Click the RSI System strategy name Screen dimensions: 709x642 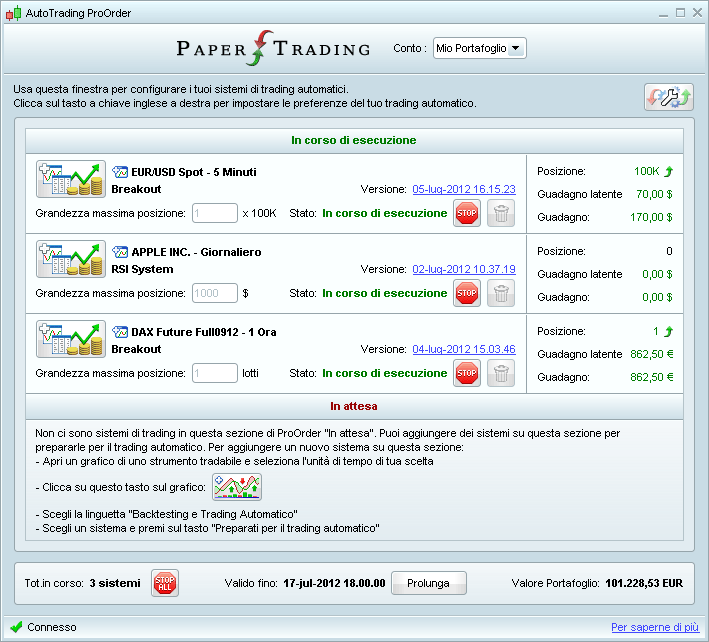(x=142, y=269)
